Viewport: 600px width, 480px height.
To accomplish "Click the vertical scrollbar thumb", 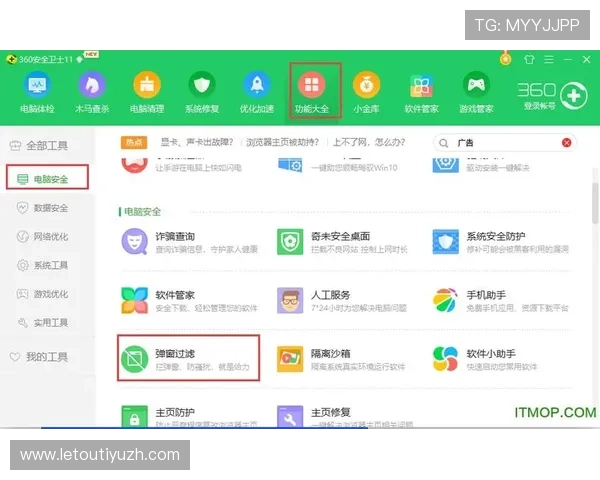I will coord(595,203).
